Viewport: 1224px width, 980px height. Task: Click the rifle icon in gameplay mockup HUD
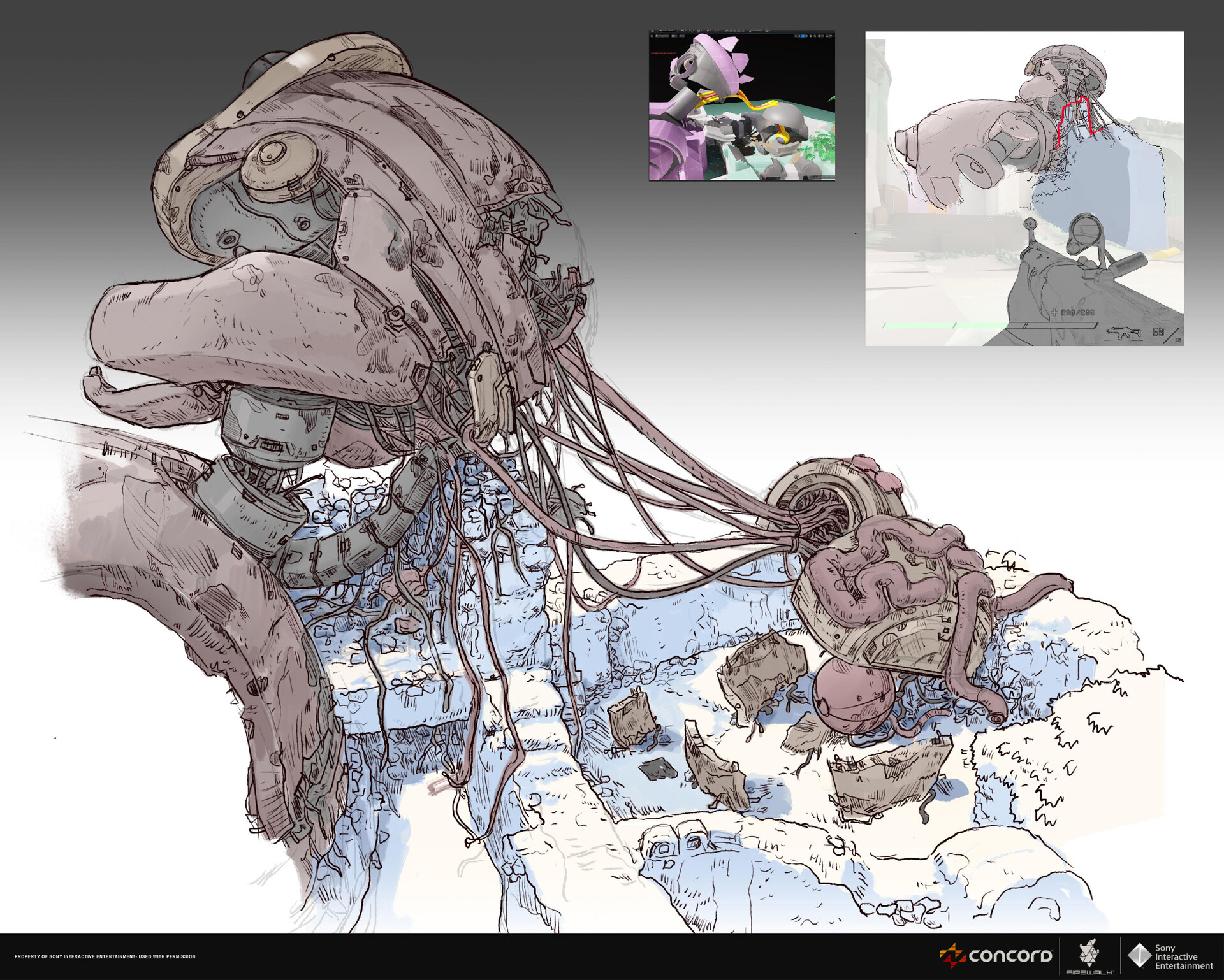tap(1123, 332)
